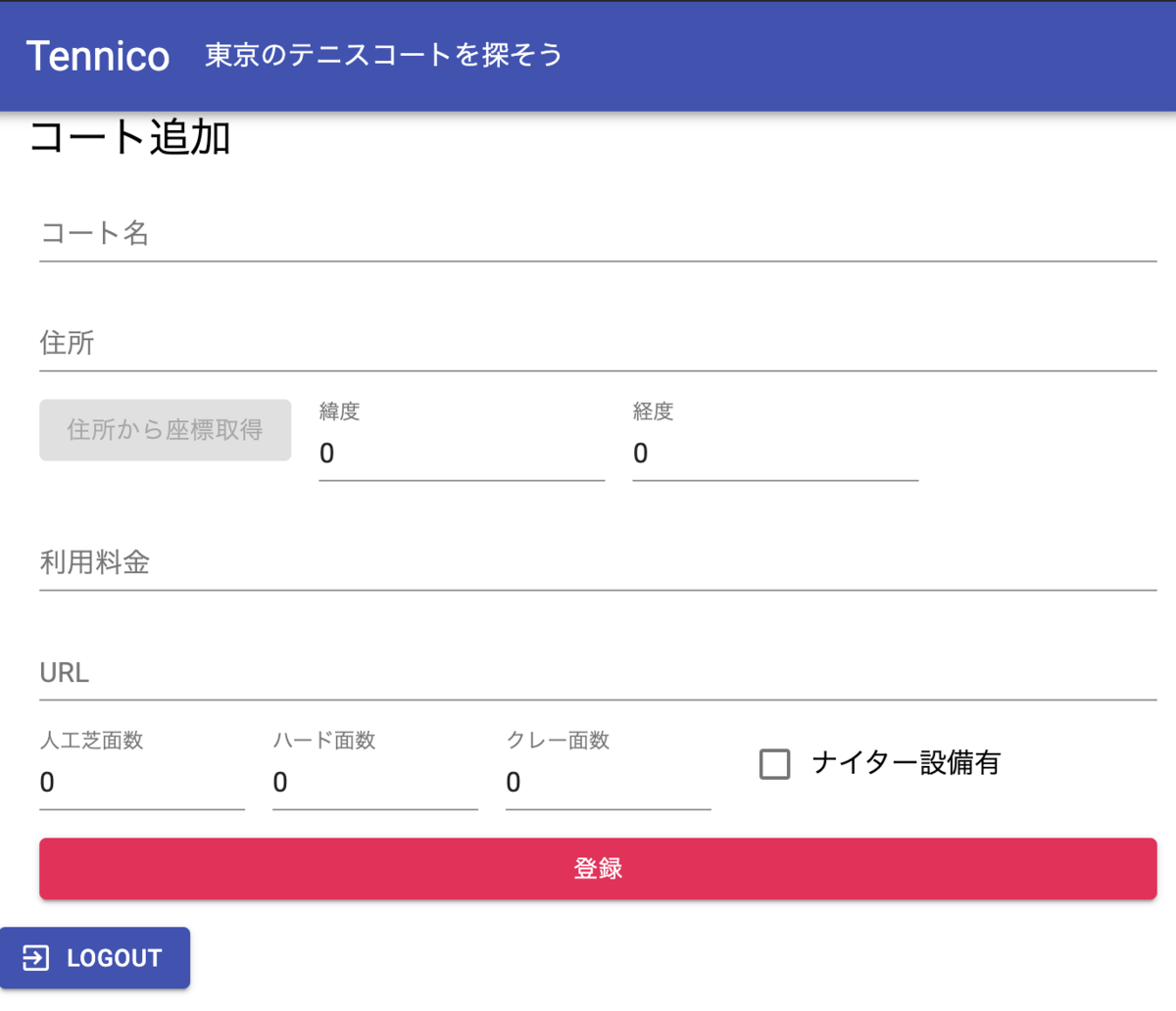The height and width of the screenshot is (1011, 1176).
Task: Click the ハード面数 hard court count field
Action: (x=375, y=784)
